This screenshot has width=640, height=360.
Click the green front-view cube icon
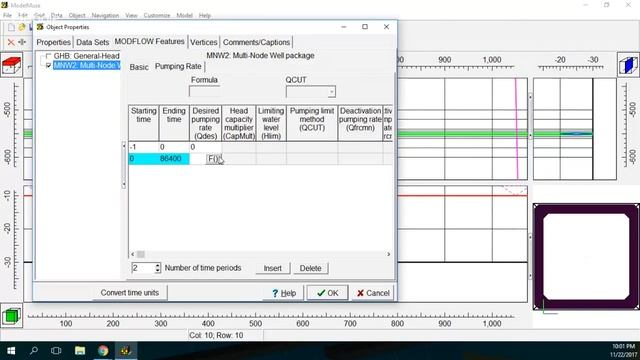click(11, 316)
